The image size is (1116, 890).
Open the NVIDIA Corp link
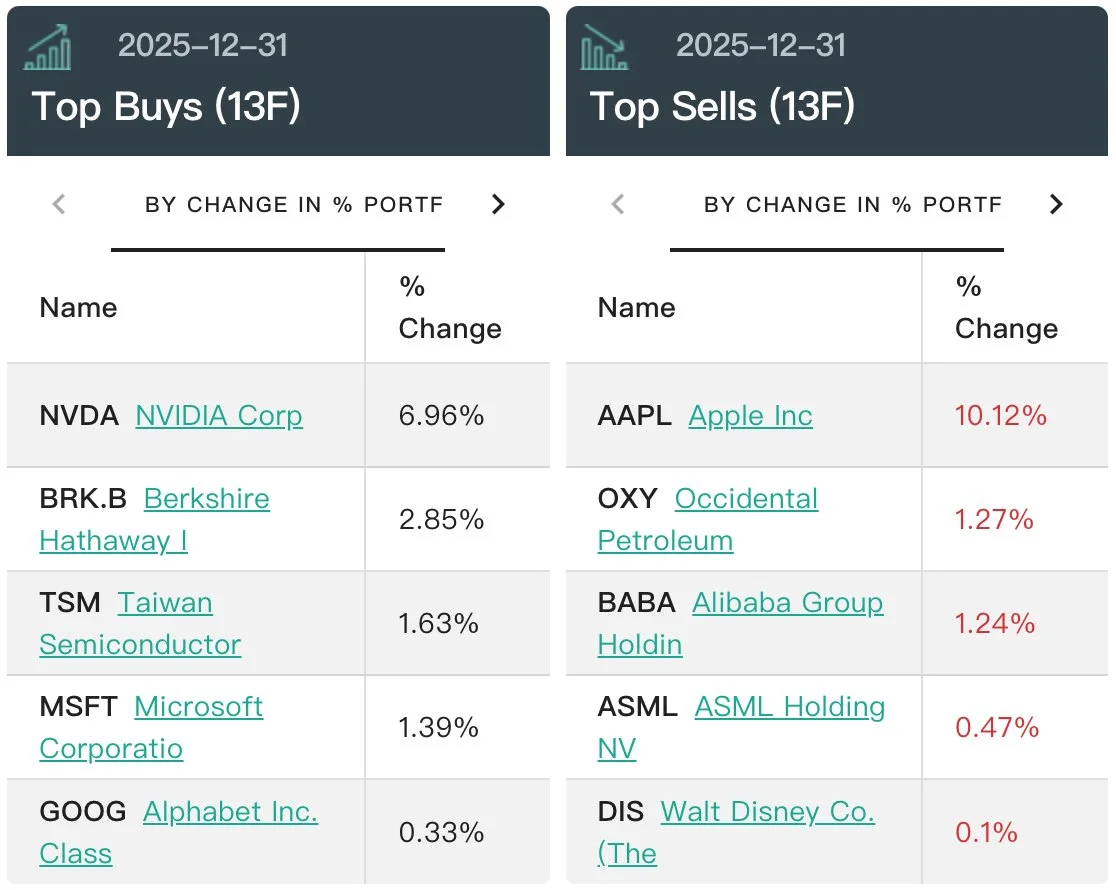tap(219, 416)
